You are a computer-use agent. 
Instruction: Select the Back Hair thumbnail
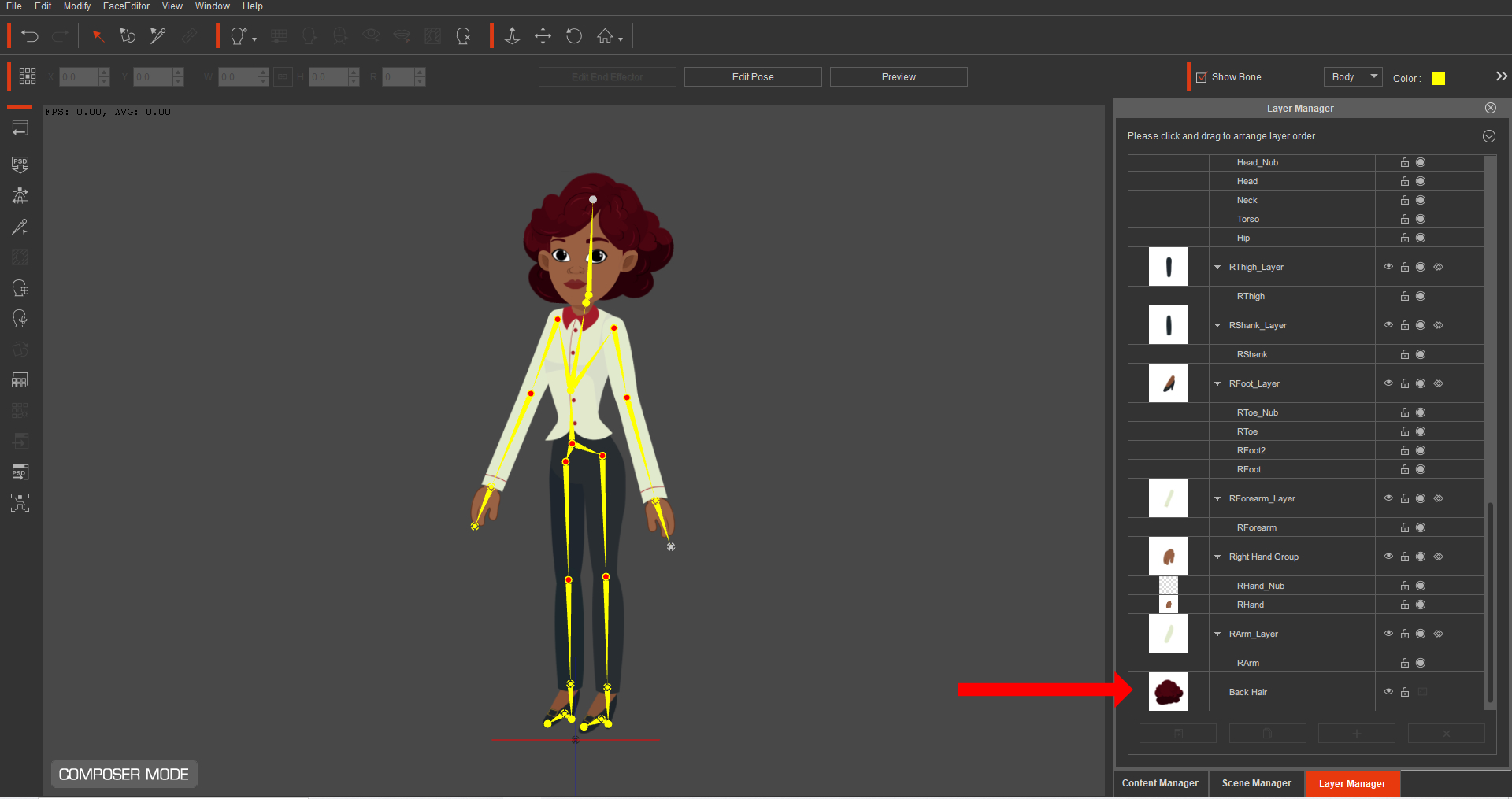pyautogui.click(x=1169, y=692)
